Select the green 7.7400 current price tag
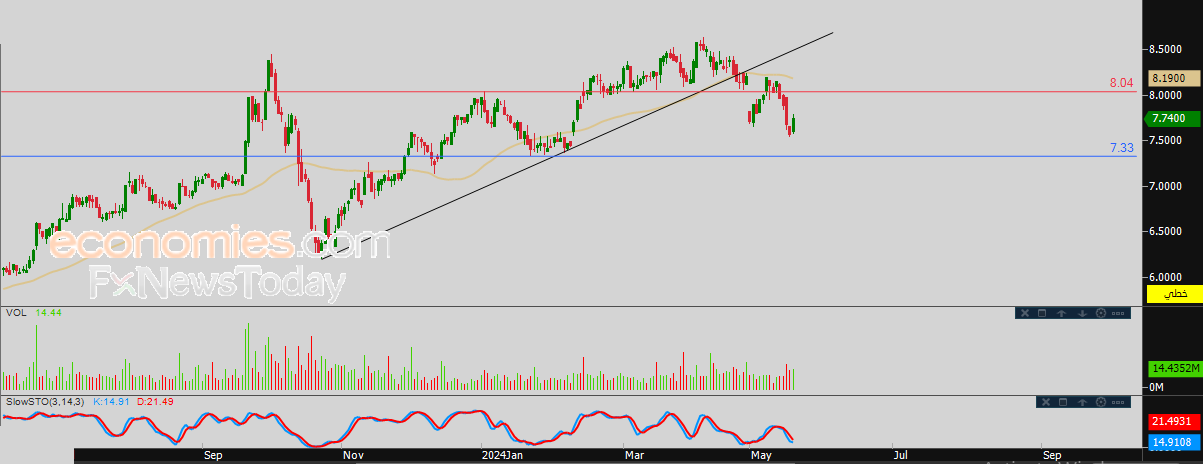1203x464 pixels. 1174,118
